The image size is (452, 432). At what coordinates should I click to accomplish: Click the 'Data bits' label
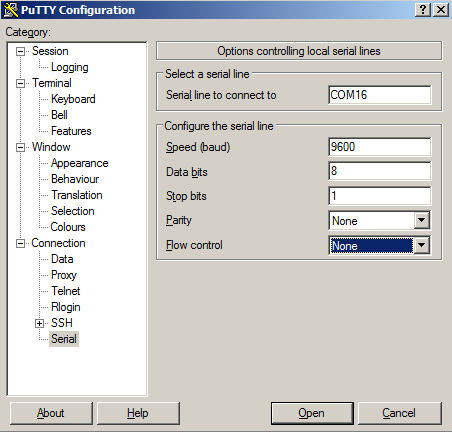[187, 172]
